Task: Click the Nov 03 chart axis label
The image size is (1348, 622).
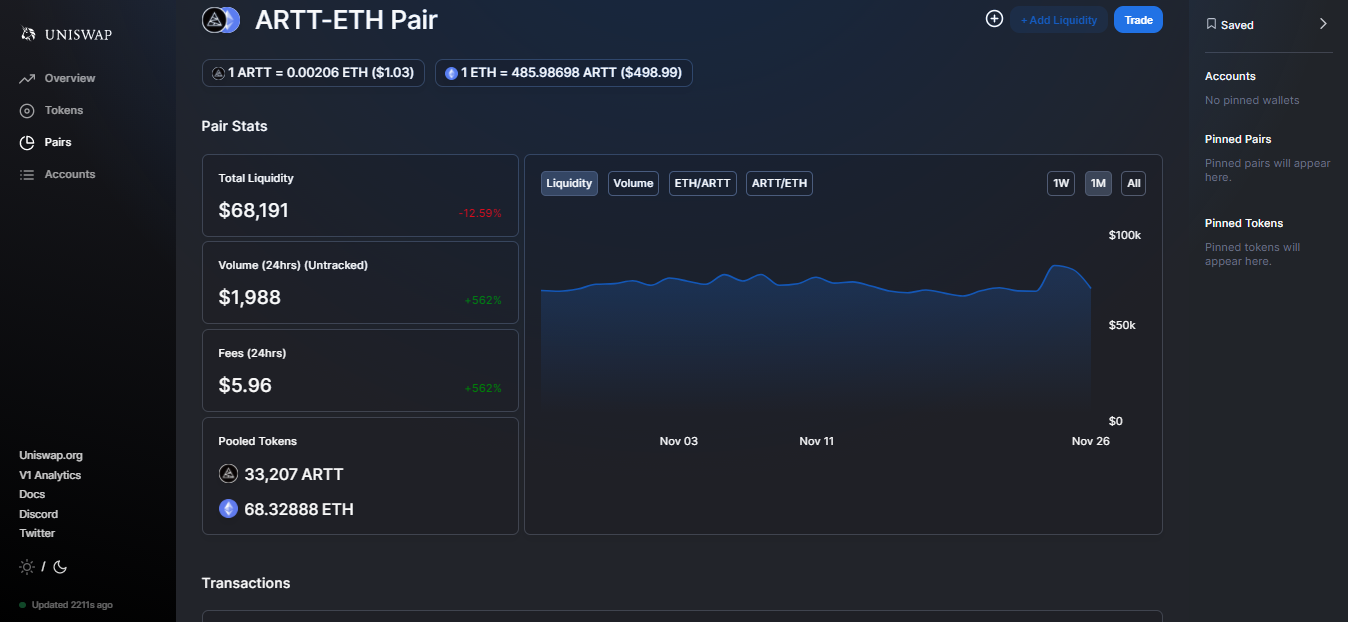Action: point(679,441)
